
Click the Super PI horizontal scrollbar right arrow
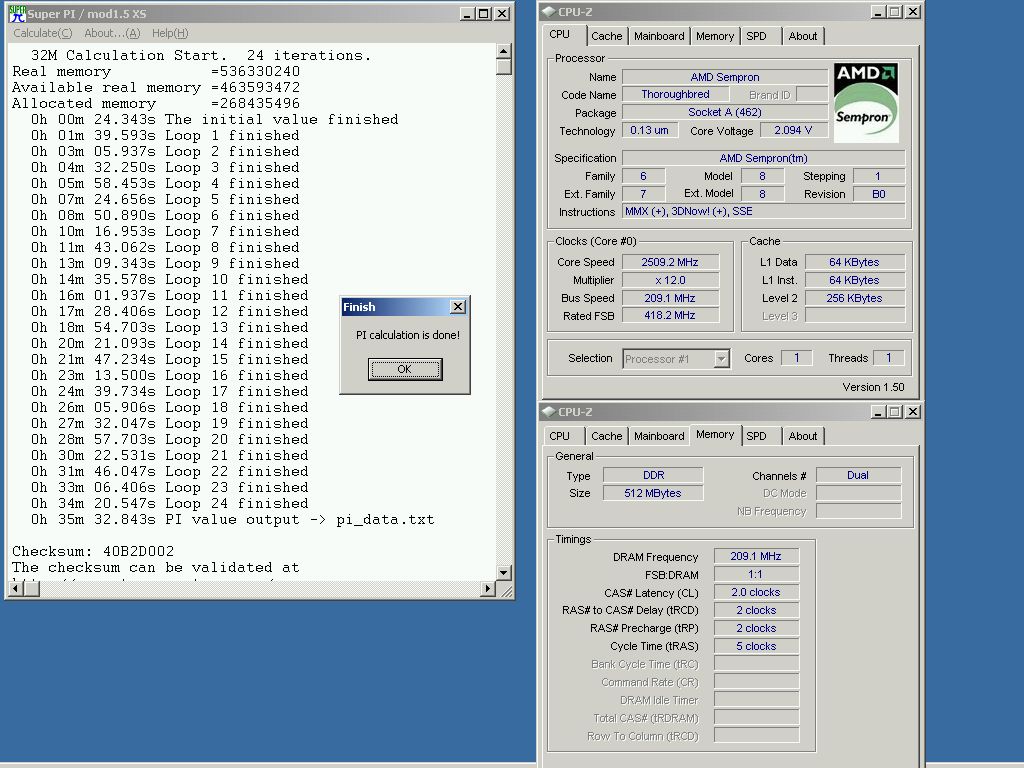point(487,588)
